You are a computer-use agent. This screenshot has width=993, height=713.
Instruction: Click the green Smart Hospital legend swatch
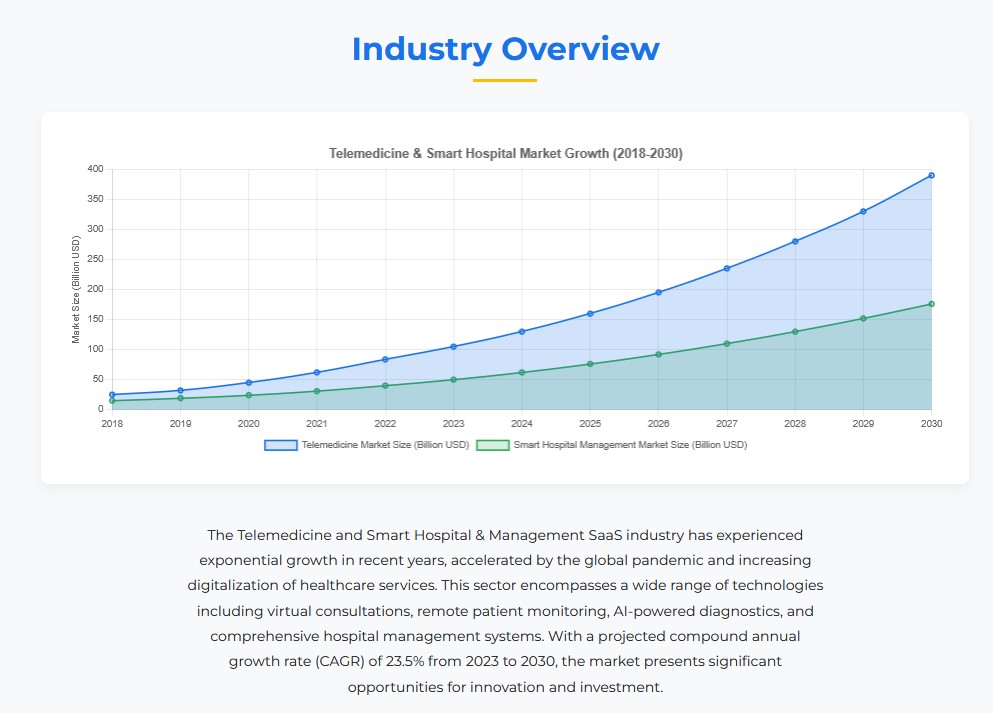pos(492,445)
